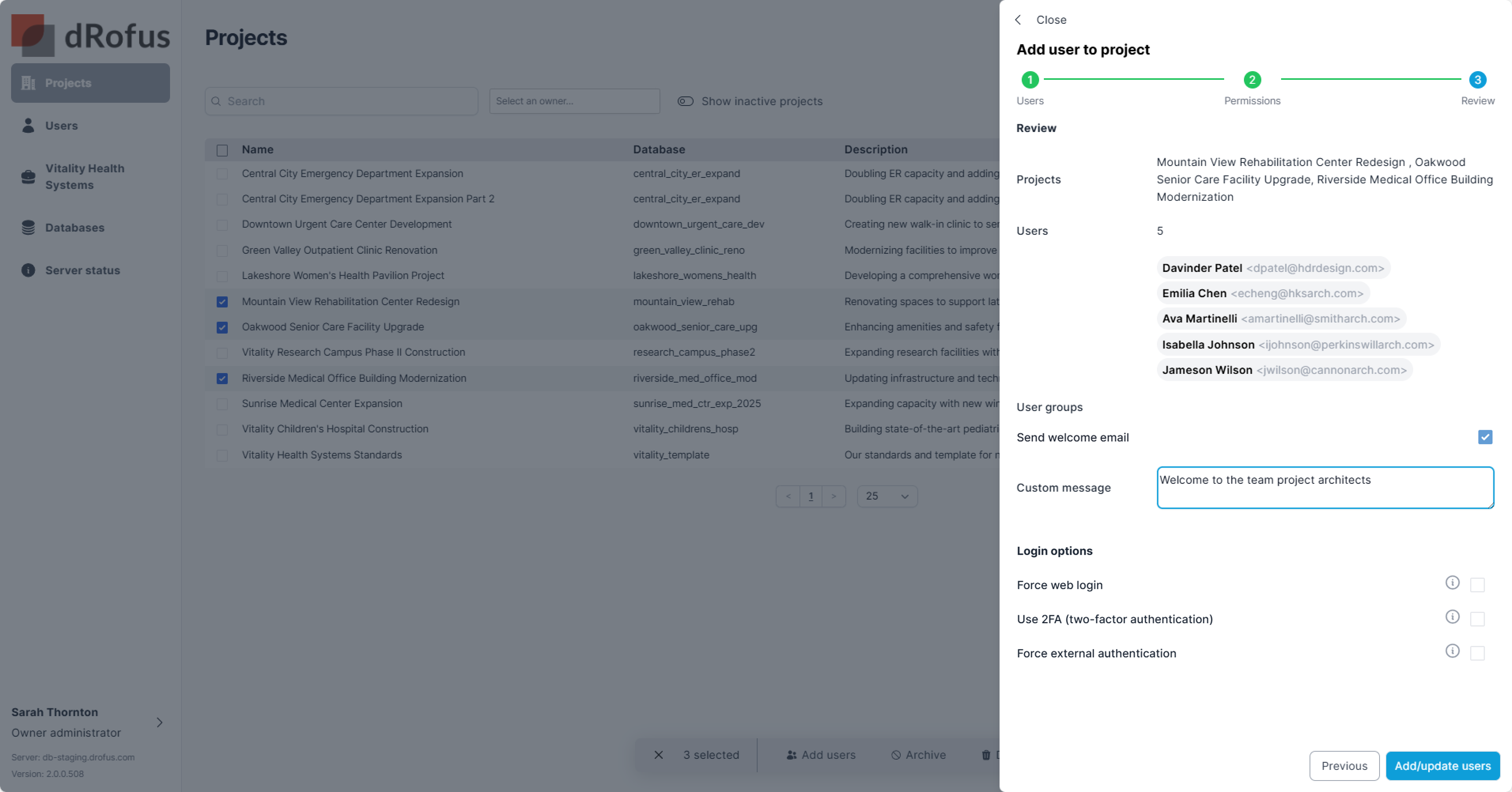Open Projects in sidebar
The width and height of the screenshot is (1512, 792).
coord(91,83)
